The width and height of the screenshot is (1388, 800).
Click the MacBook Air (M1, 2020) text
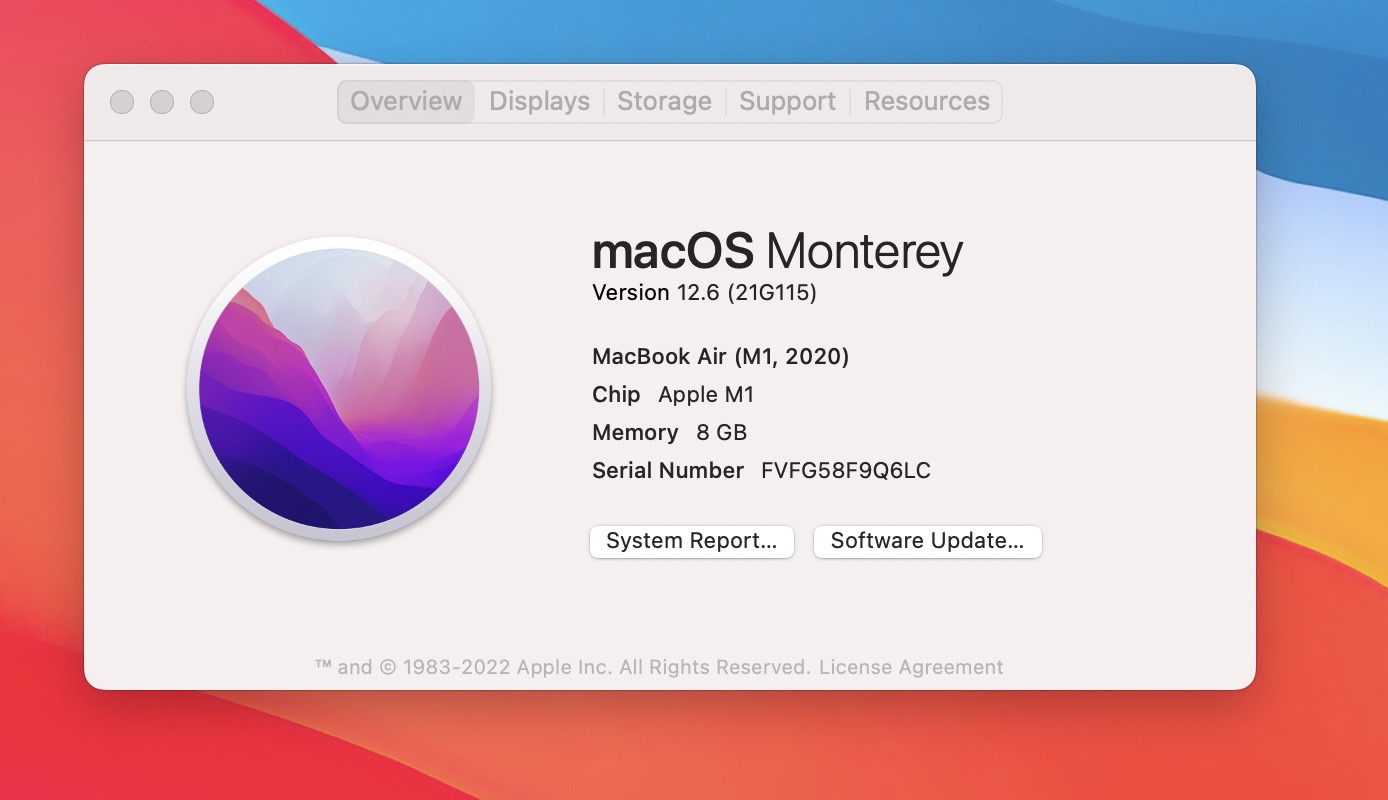click(x=721, y=357)
